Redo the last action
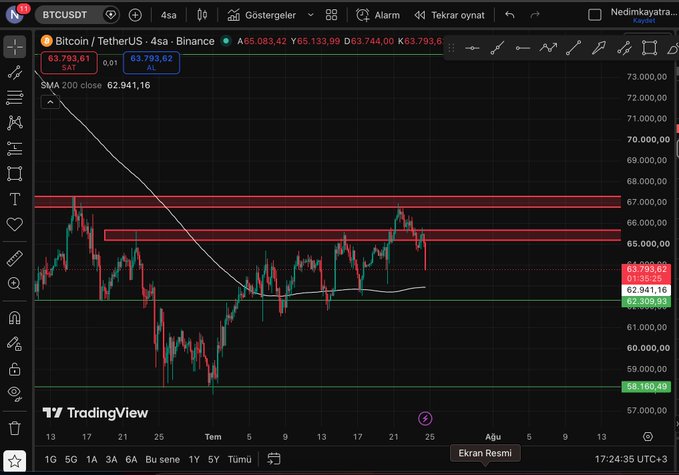Screen dimensions: 679x475 (x=535, y=15)
